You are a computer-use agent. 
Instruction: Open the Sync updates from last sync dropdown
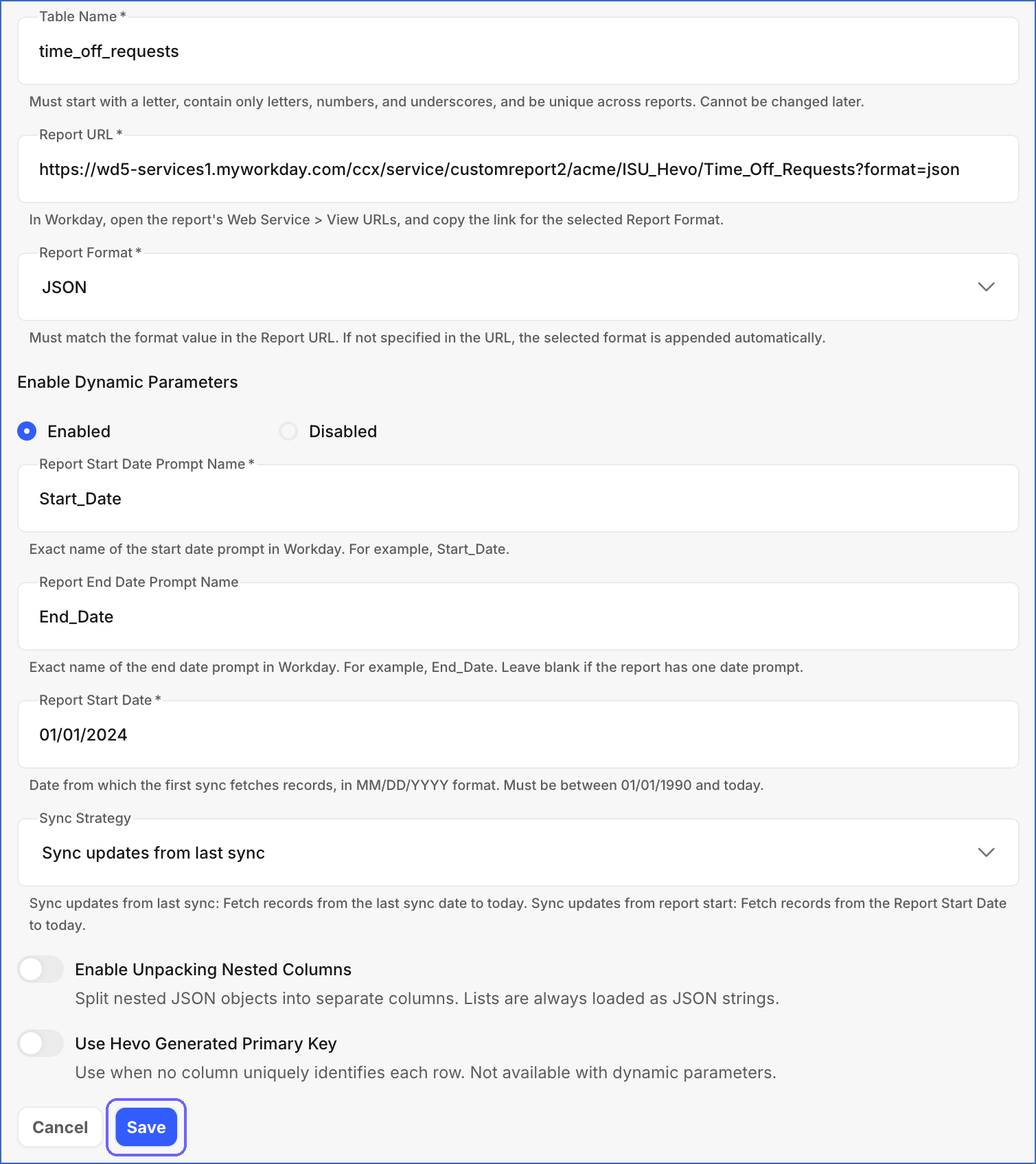pos(518,852)
